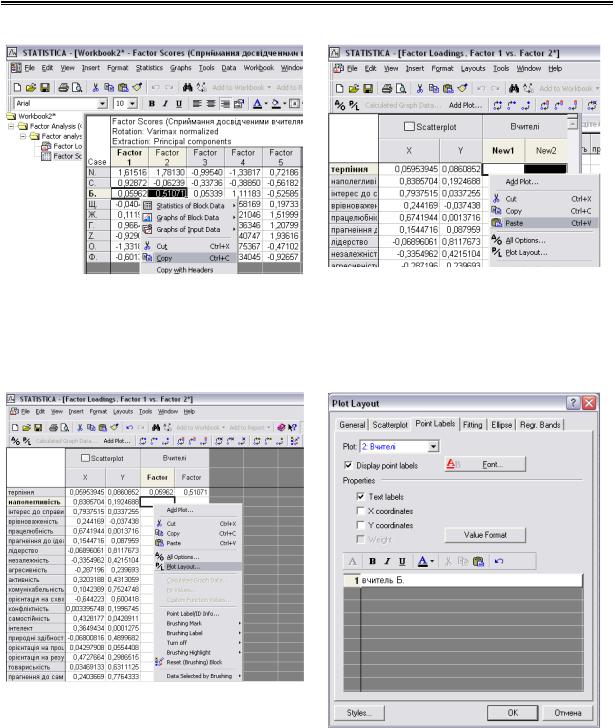615x728 pixels.
Task: Open the Arial font name dropdown
Action: (x=103, y=104)
